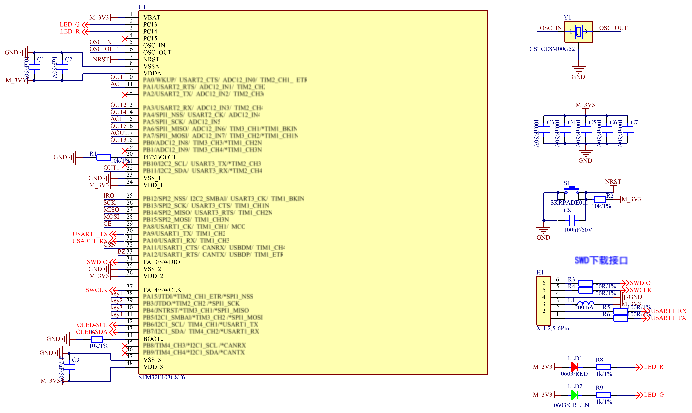Screen dimensions: 692x413
Task: Select the resistor connected to BOOT0 pin
Action: (x=97, y=339)
